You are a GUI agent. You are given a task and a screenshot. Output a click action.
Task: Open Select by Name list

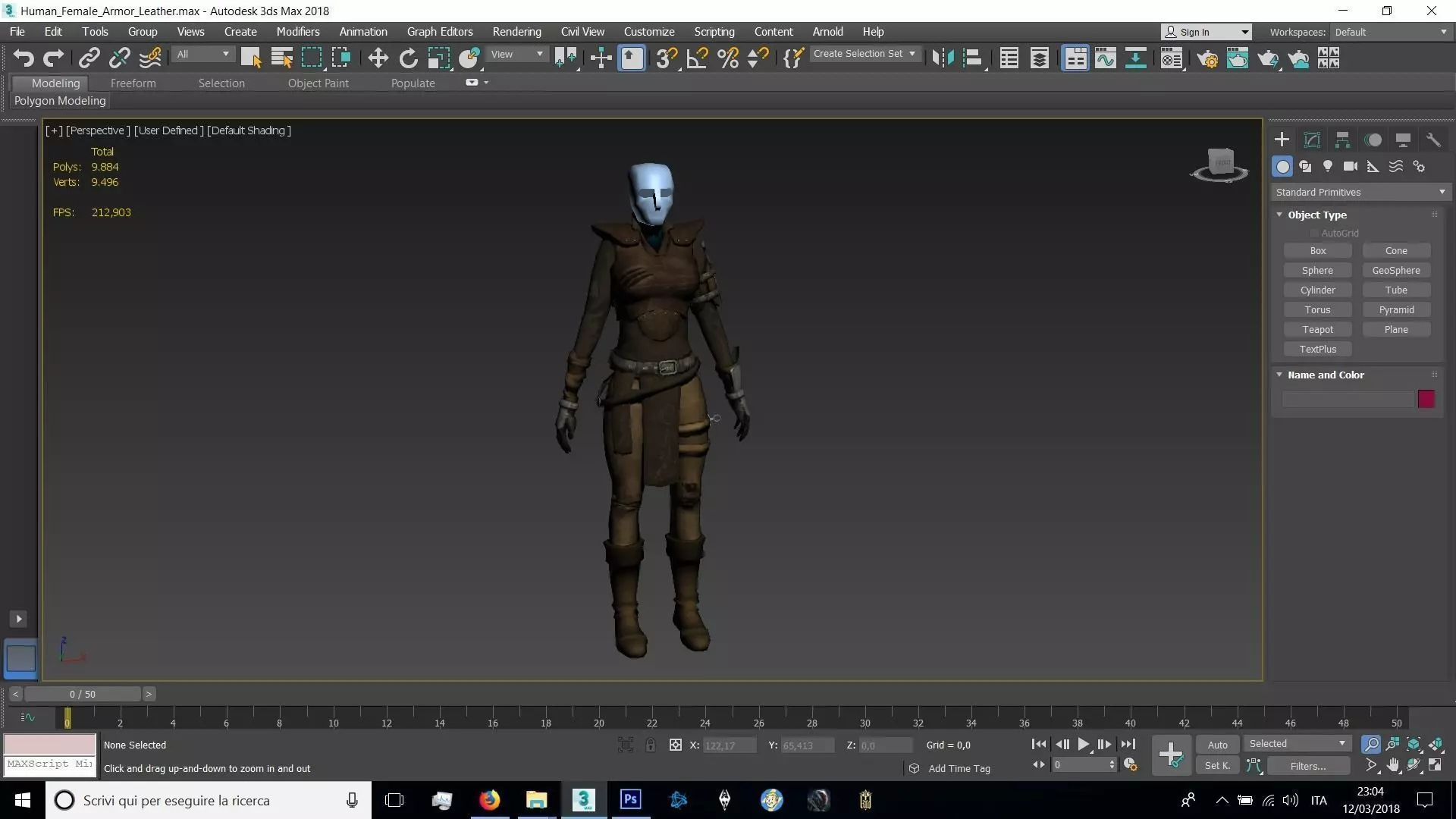pyautogui.click(x=281, y=58)
